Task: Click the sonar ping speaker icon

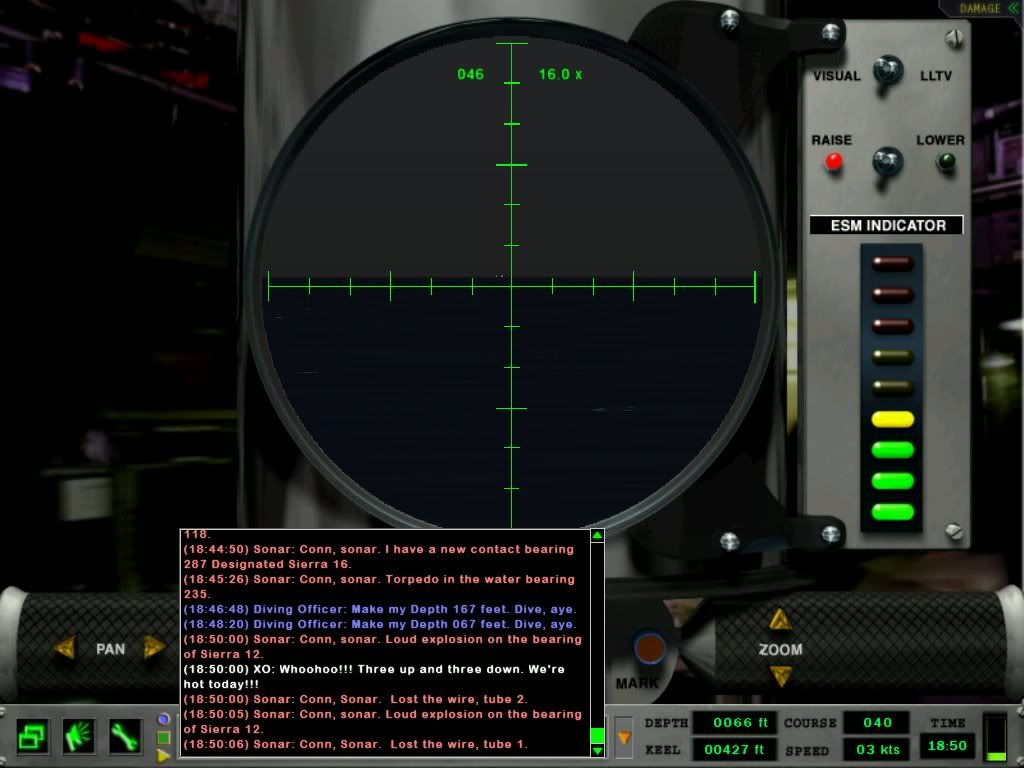Action: tap(79, 737)
